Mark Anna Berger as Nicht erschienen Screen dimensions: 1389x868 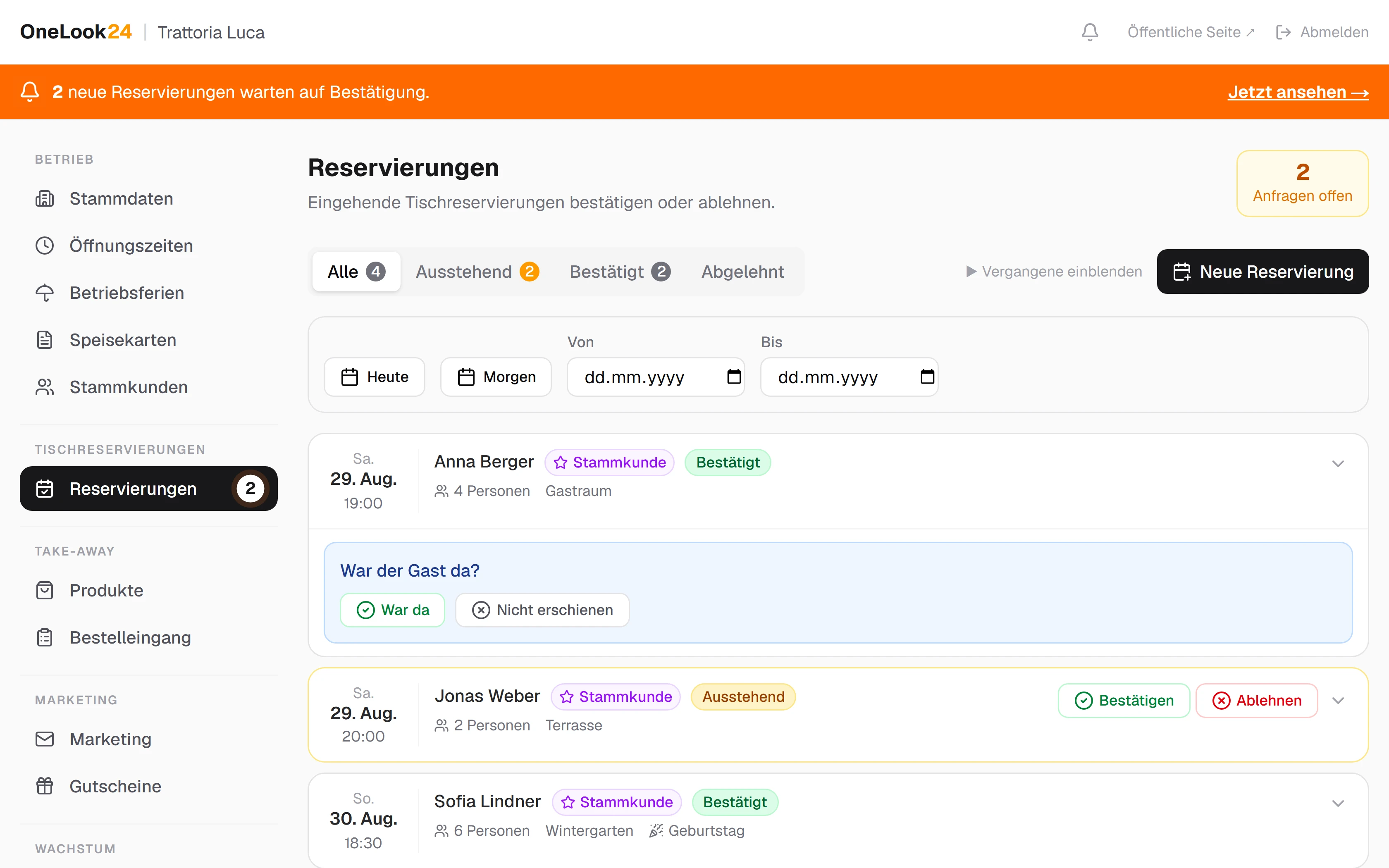542,610
